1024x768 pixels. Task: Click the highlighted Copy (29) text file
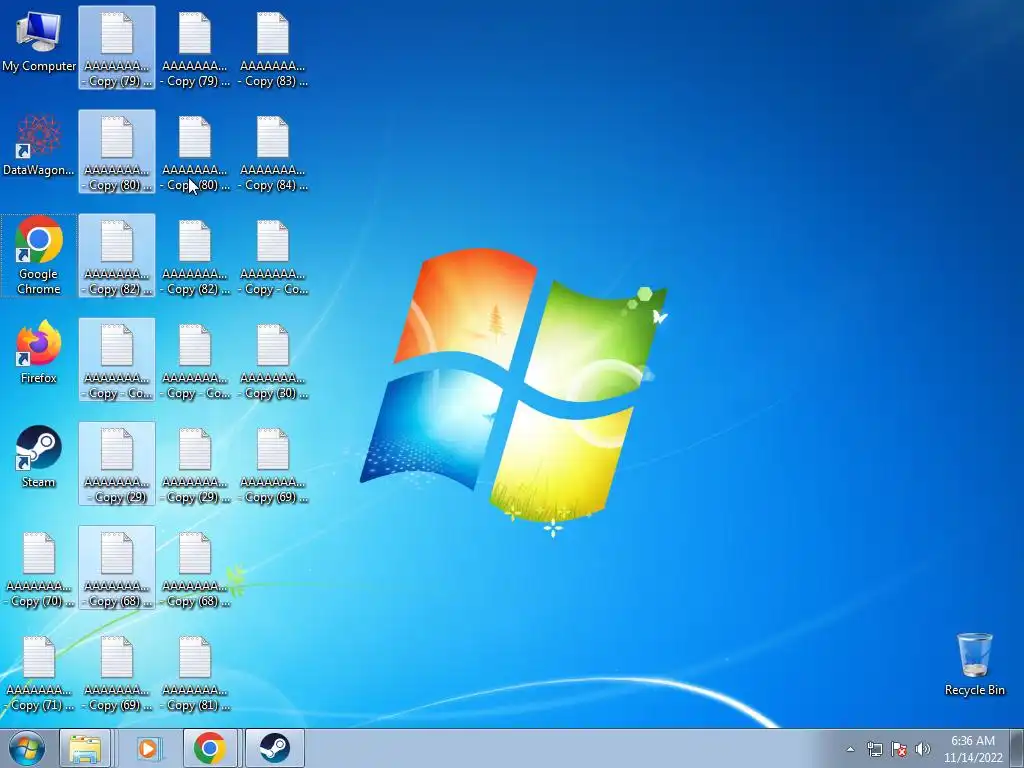point(117,464)
